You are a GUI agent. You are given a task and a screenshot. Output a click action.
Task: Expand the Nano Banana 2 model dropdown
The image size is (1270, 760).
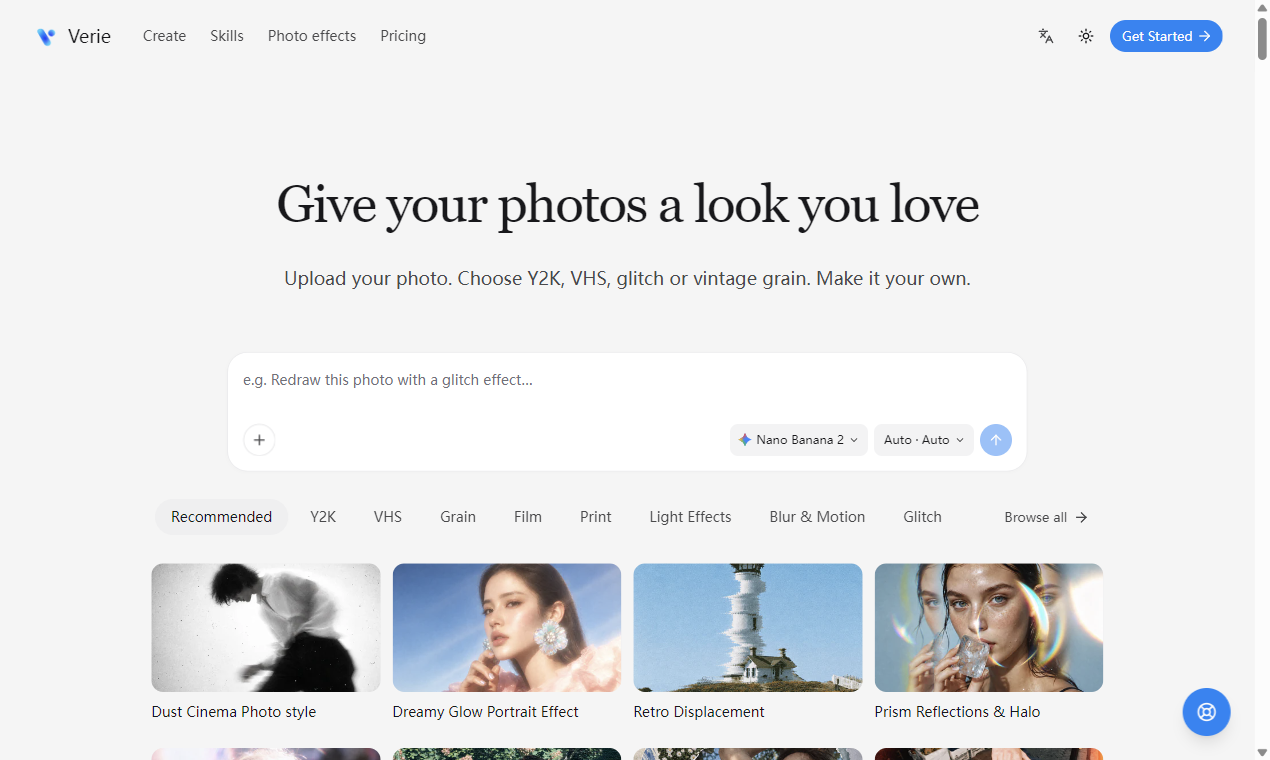tap(799, 440)
